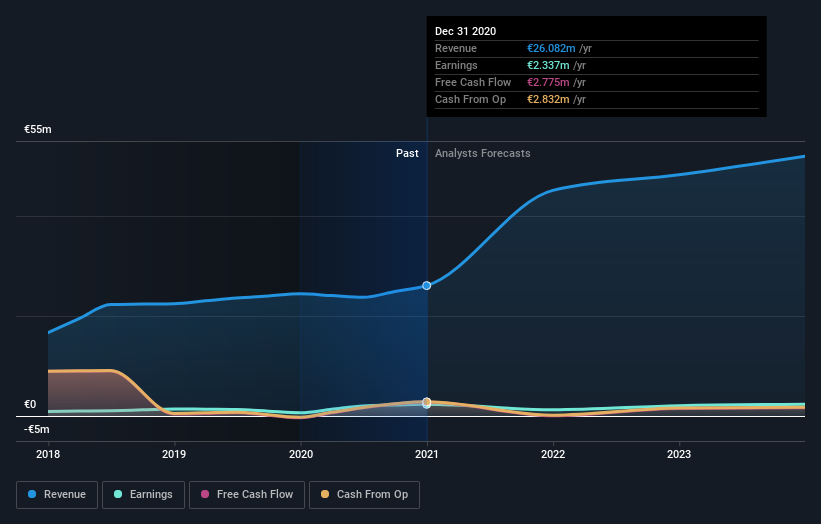Viewport: 821px width, 524px height.
Task: Click the 'Dec 31 2020' tooltip header
Action: [x=465, y=31]
